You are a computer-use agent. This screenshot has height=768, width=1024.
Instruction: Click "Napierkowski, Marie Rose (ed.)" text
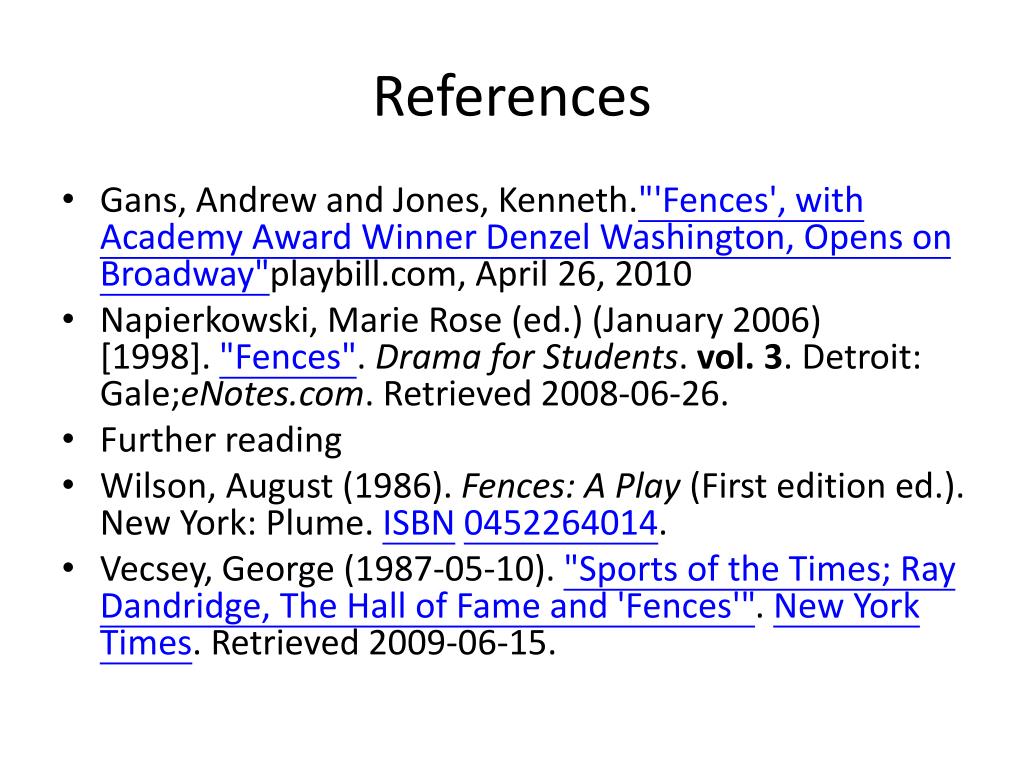[x=341, y=320]
